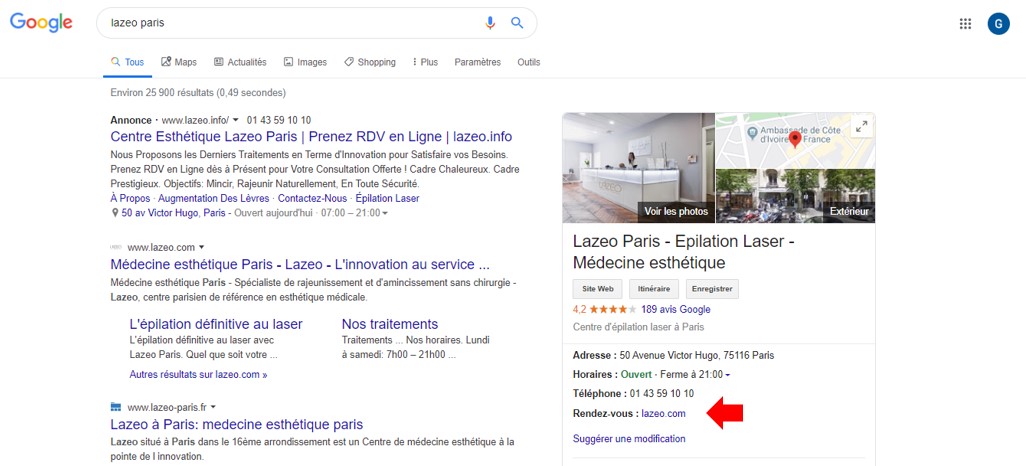Click the Environ 25 900 résultats text
Viewport: 1026px width, 466px height.
click(x=198, y=93)
